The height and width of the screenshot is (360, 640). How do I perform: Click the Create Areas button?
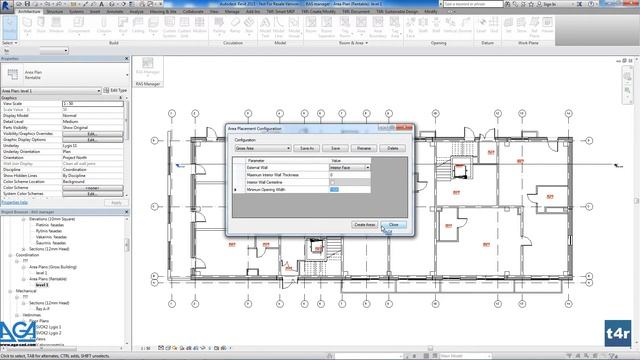[x=364, y=225]
